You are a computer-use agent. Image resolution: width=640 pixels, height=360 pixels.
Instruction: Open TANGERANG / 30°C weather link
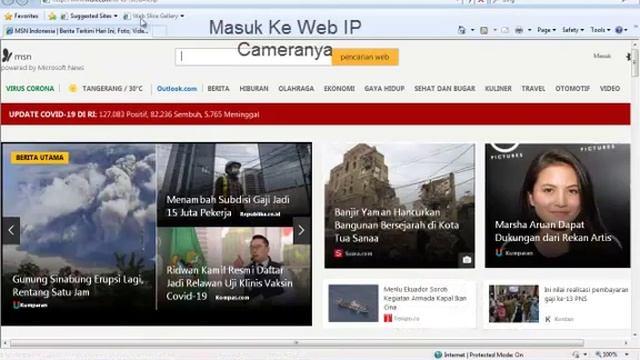(x=113, y=89)
